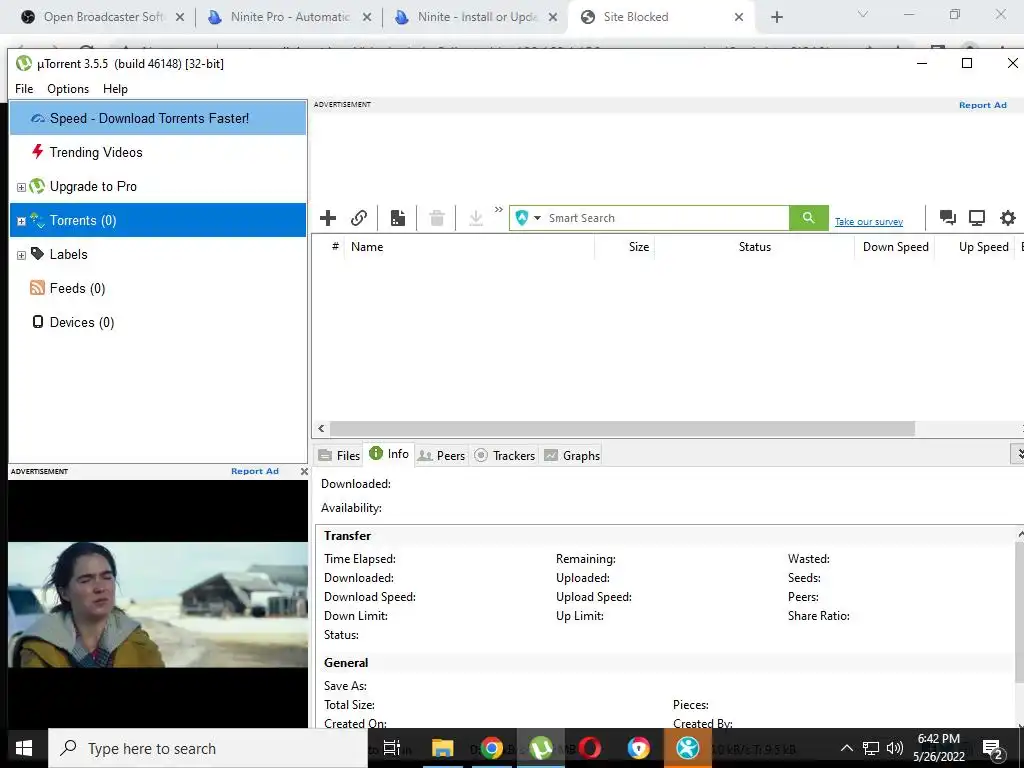Close the sidebar advertisement with X
Viewport: 1024px width, 768px height.
click(304, 472)
